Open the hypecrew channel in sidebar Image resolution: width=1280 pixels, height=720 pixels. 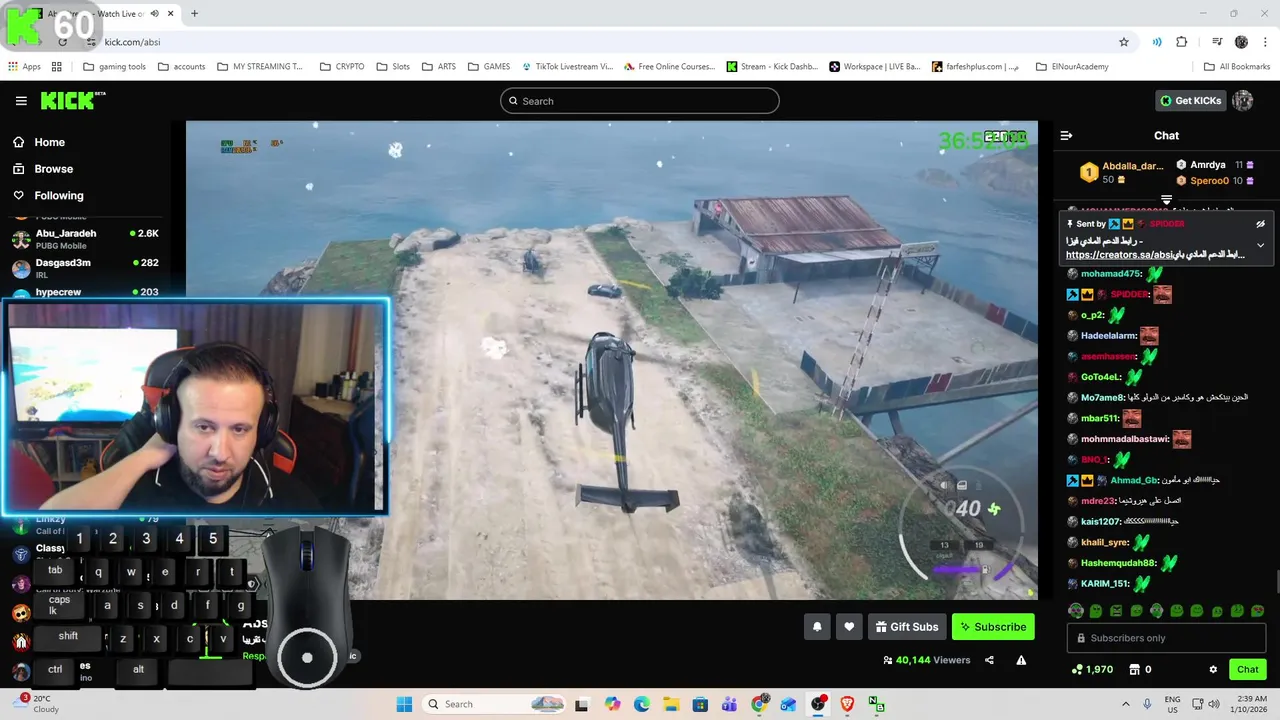pos(85,291)
